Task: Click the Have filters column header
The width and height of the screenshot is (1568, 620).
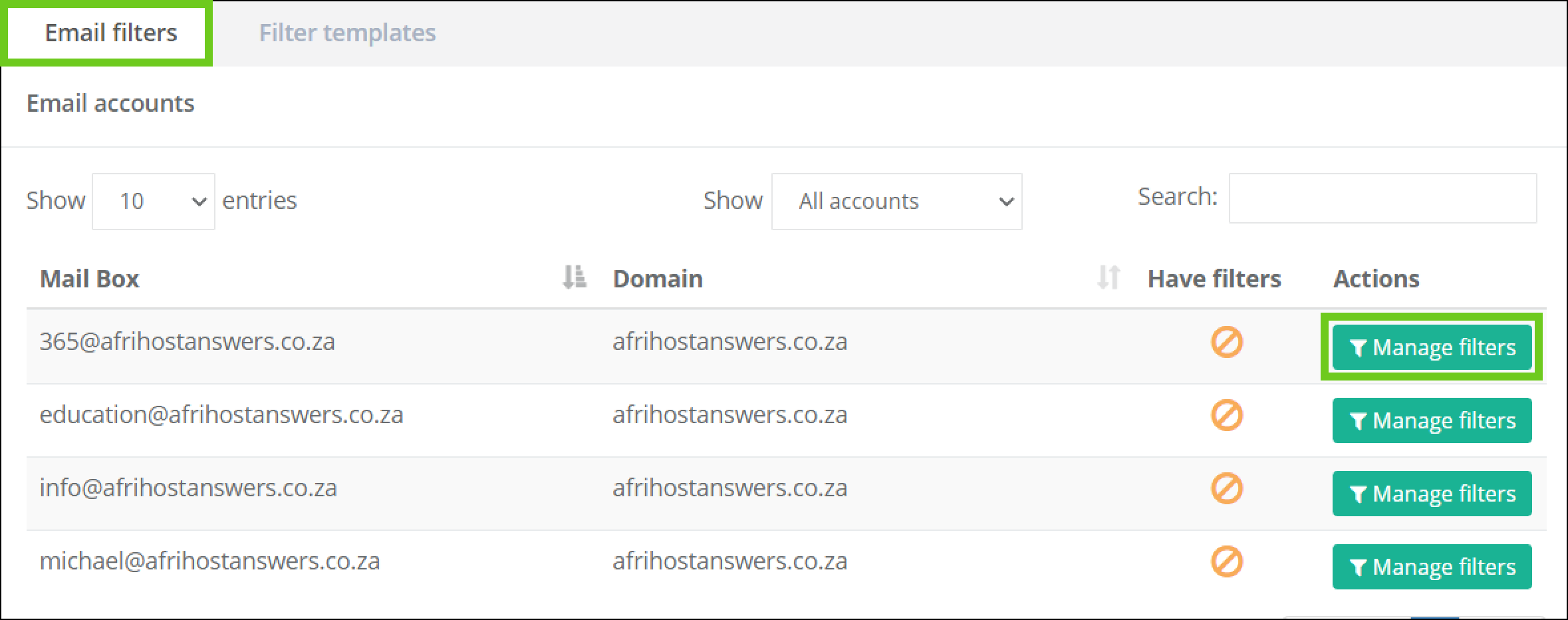Action: (1214, 279)
